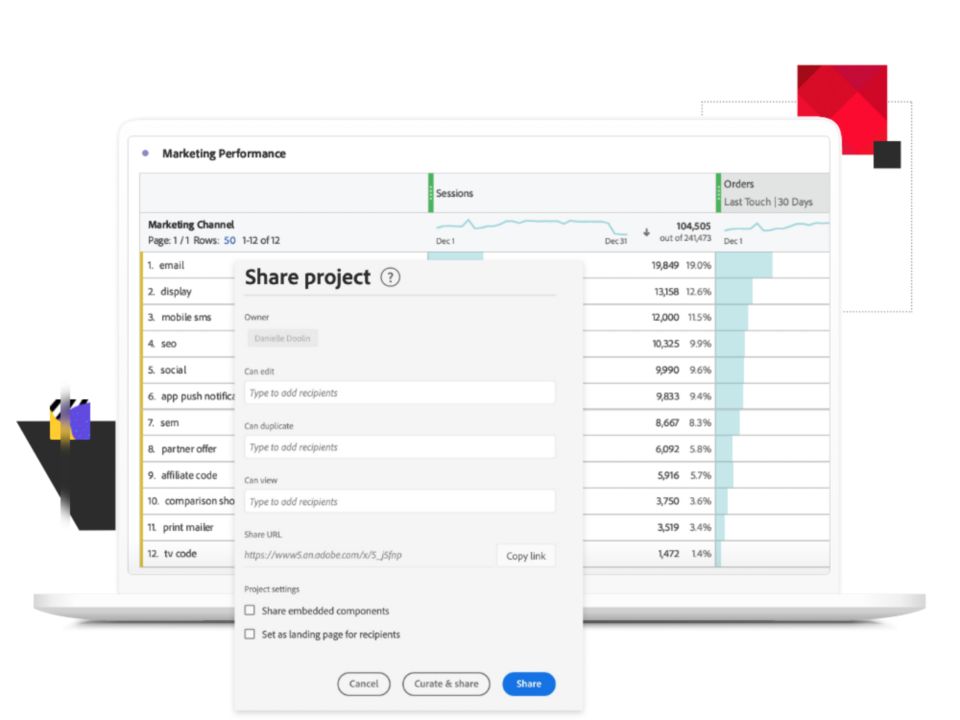Click the Orders trend sparkline
Image resolution: width=960 pixels, height=720 pixels.
776,227
